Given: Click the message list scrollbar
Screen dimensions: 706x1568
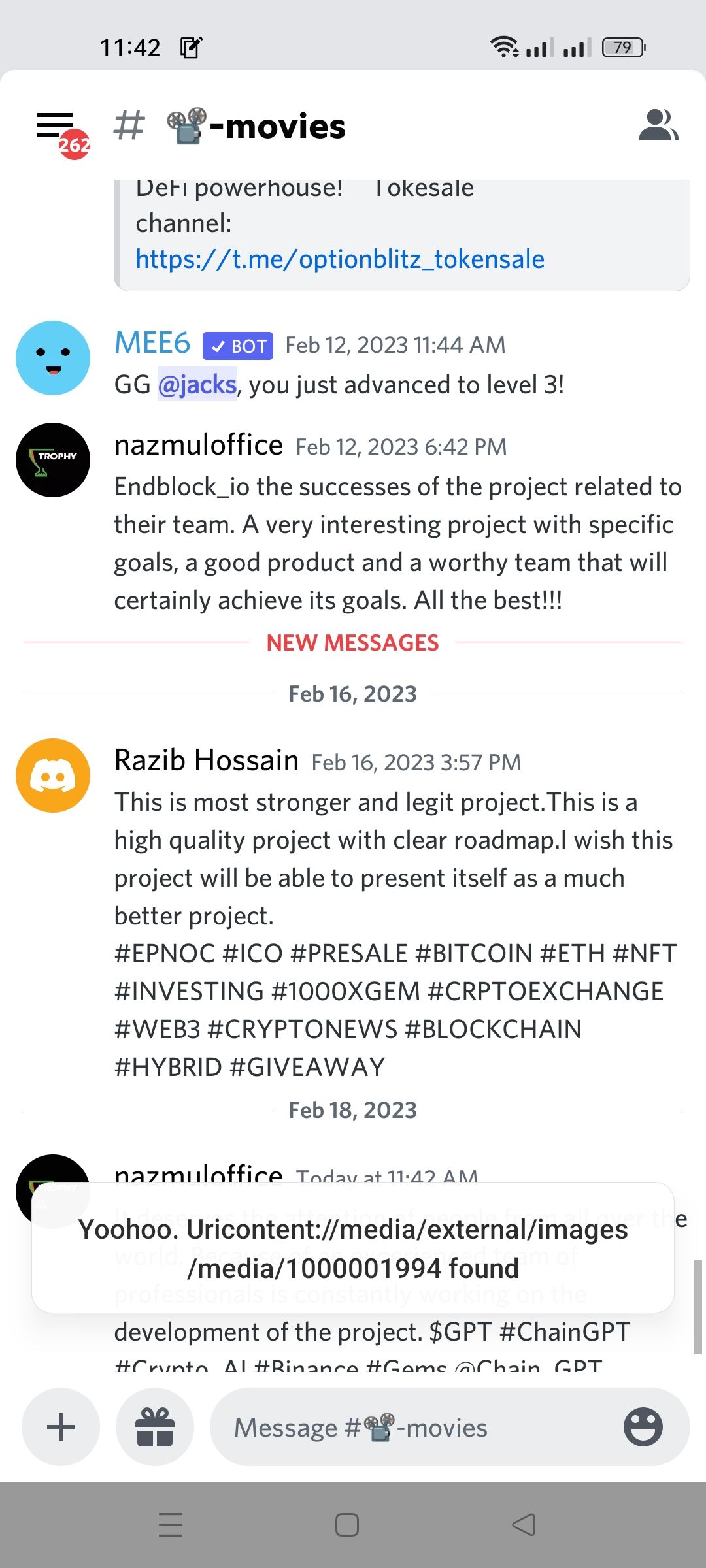Looking at the screenshot, I should click(x=698, y=1307).
